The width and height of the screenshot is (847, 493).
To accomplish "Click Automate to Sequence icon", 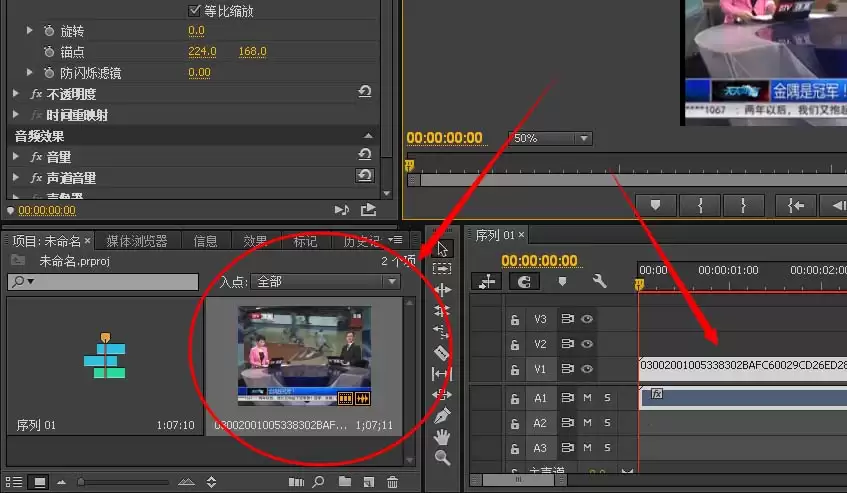I will 296,482.
